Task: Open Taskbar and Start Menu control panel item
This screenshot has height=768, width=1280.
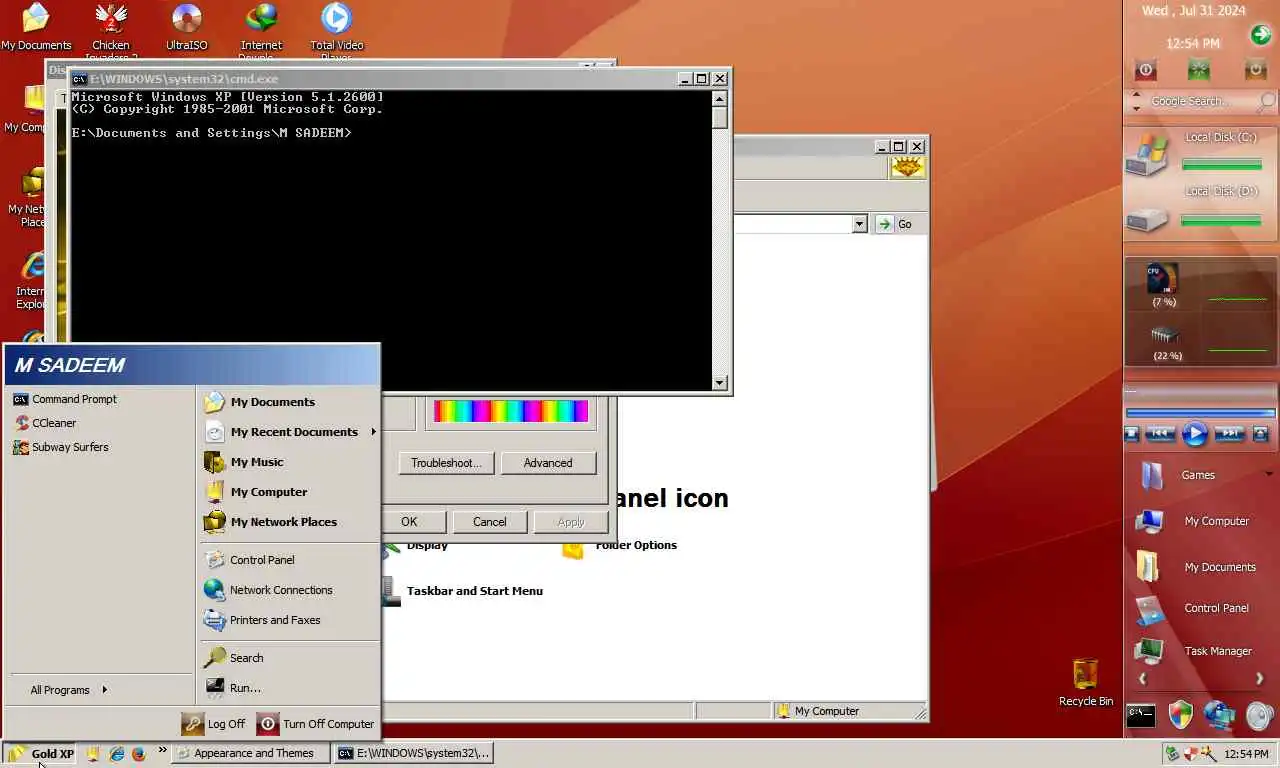Action: [464, 591]
